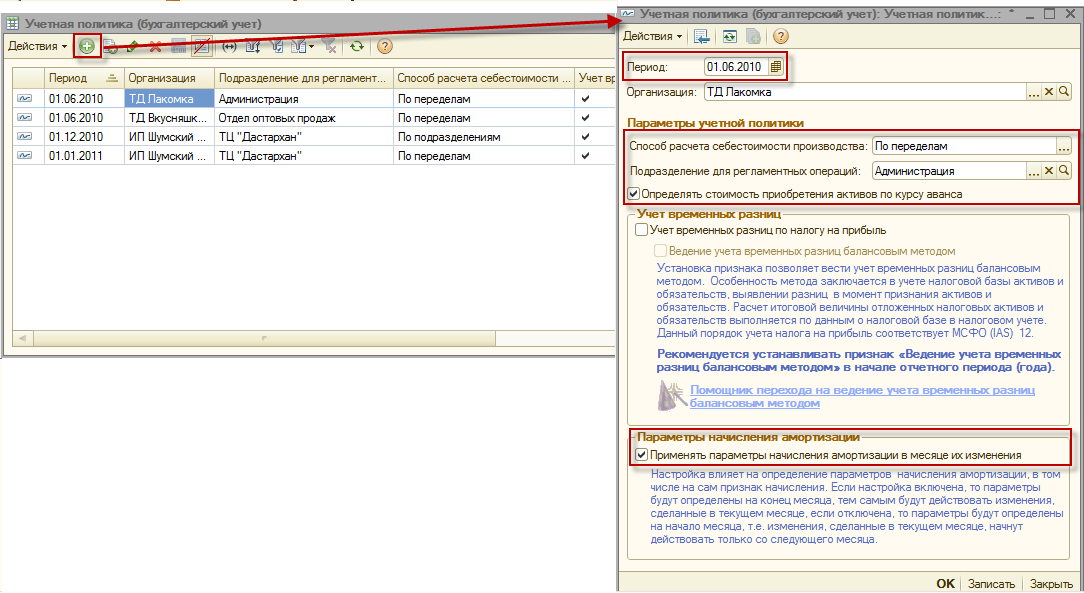Screen dimensions: 1084x593
Task: Click the red X delete mark icon
Action: tap(155, 46)
